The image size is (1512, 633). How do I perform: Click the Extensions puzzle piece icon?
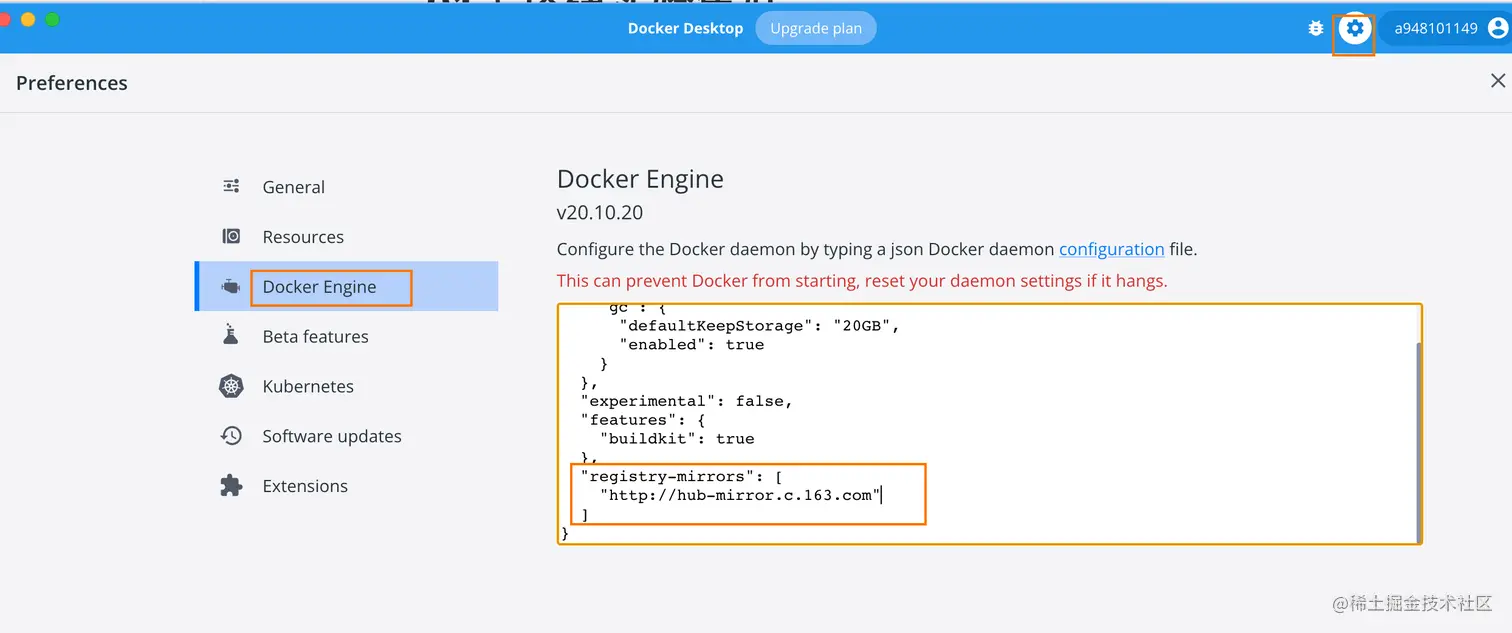tap(231, 486)
